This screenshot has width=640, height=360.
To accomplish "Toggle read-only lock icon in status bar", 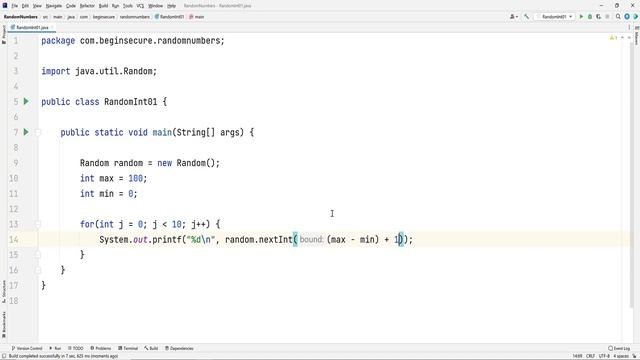I will pyautogui.click(x=634, y=356).
